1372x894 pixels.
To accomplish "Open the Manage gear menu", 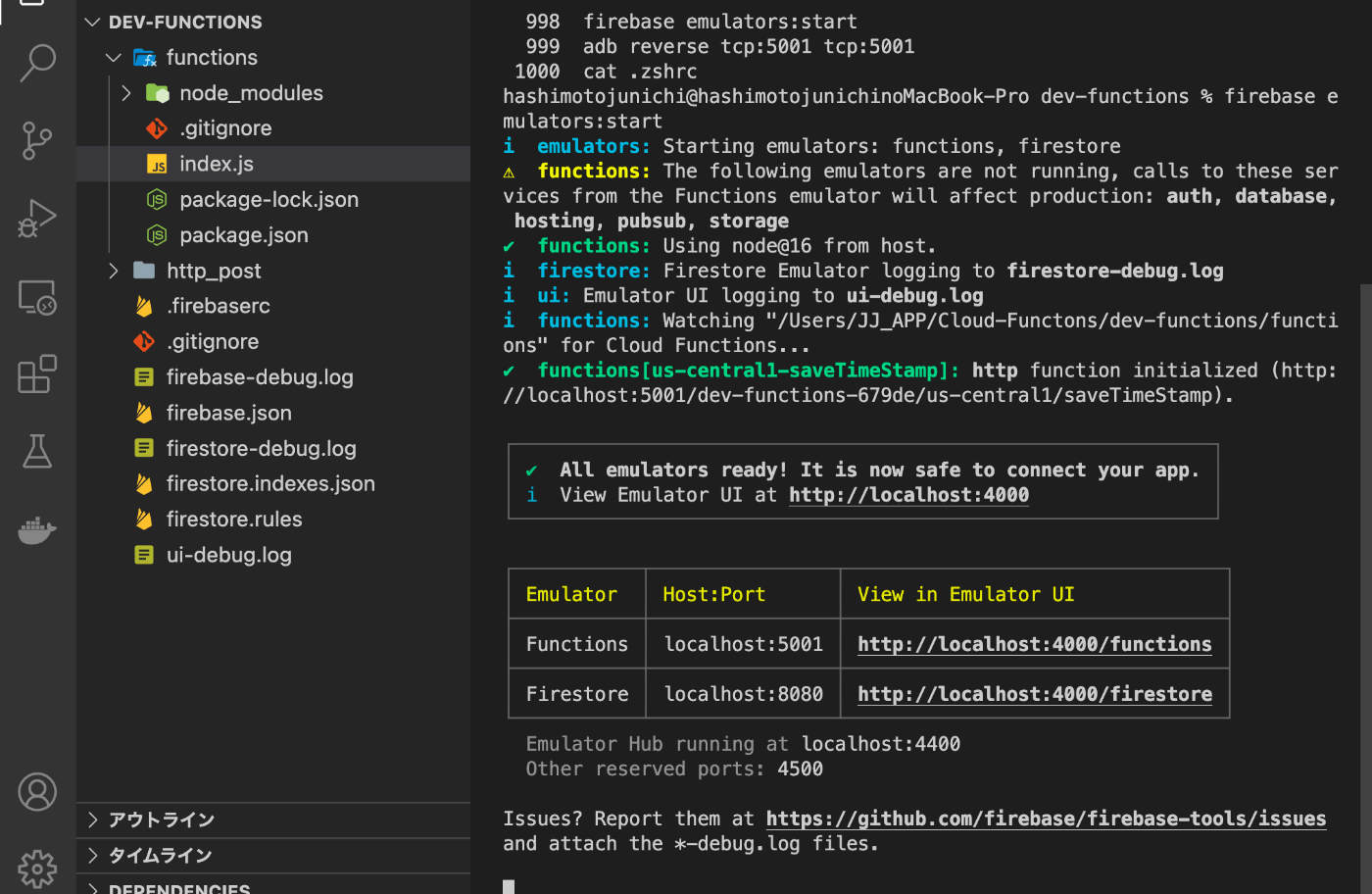I will tap(37, 869).
